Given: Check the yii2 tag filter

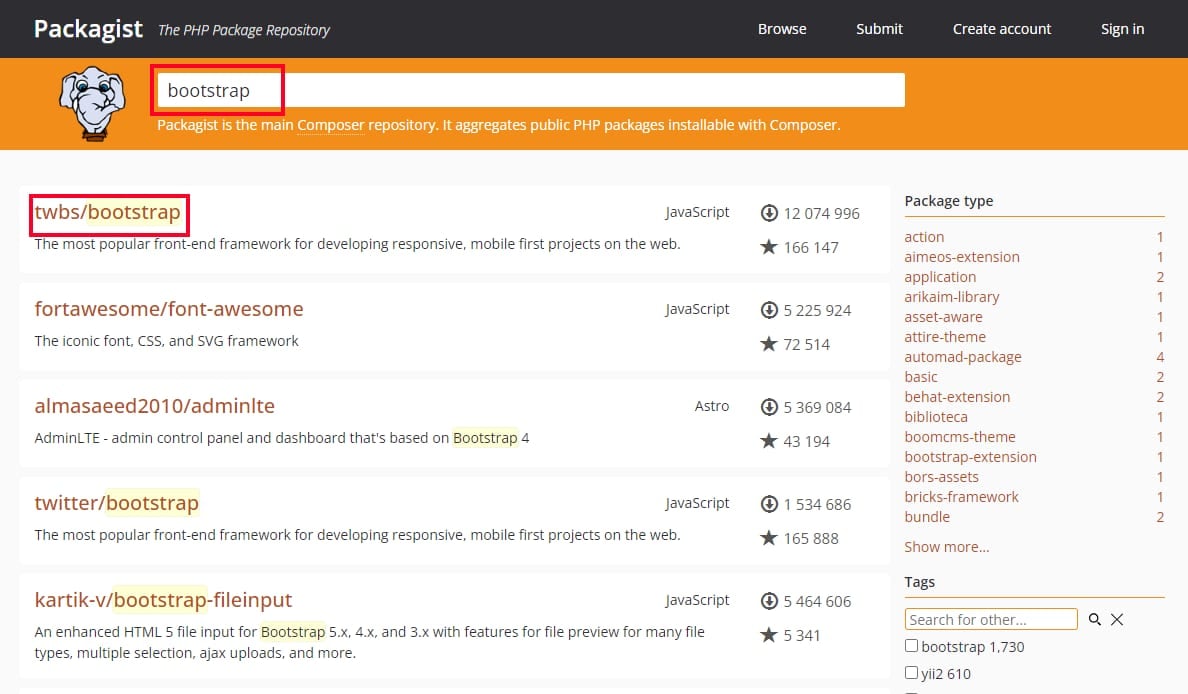Looking at the screenshot, I should pyautogui.click(x=911, y=673).
